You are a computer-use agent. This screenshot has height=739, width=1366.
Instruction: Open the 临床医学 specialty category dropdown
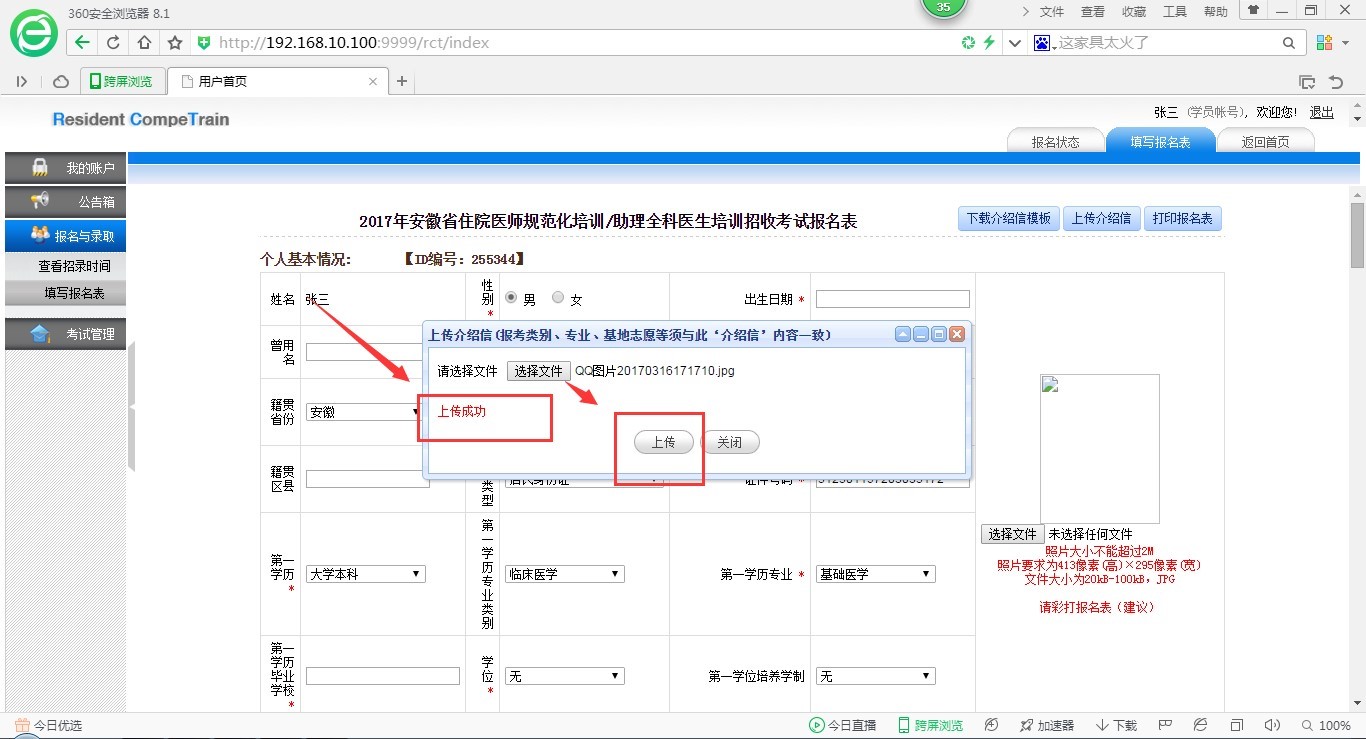tap(565, 574)
